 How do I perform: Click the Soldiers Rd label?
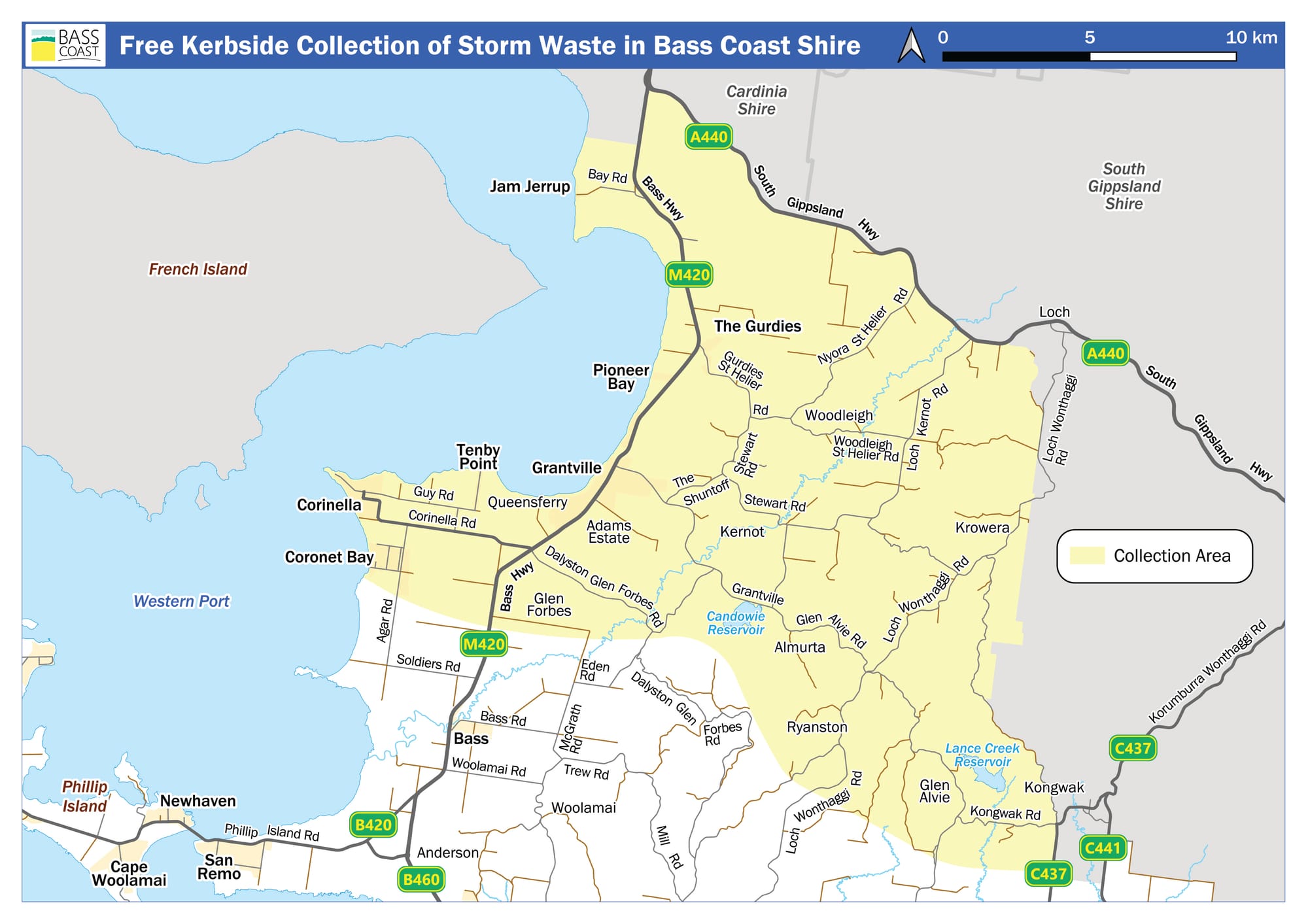[428, 662]
